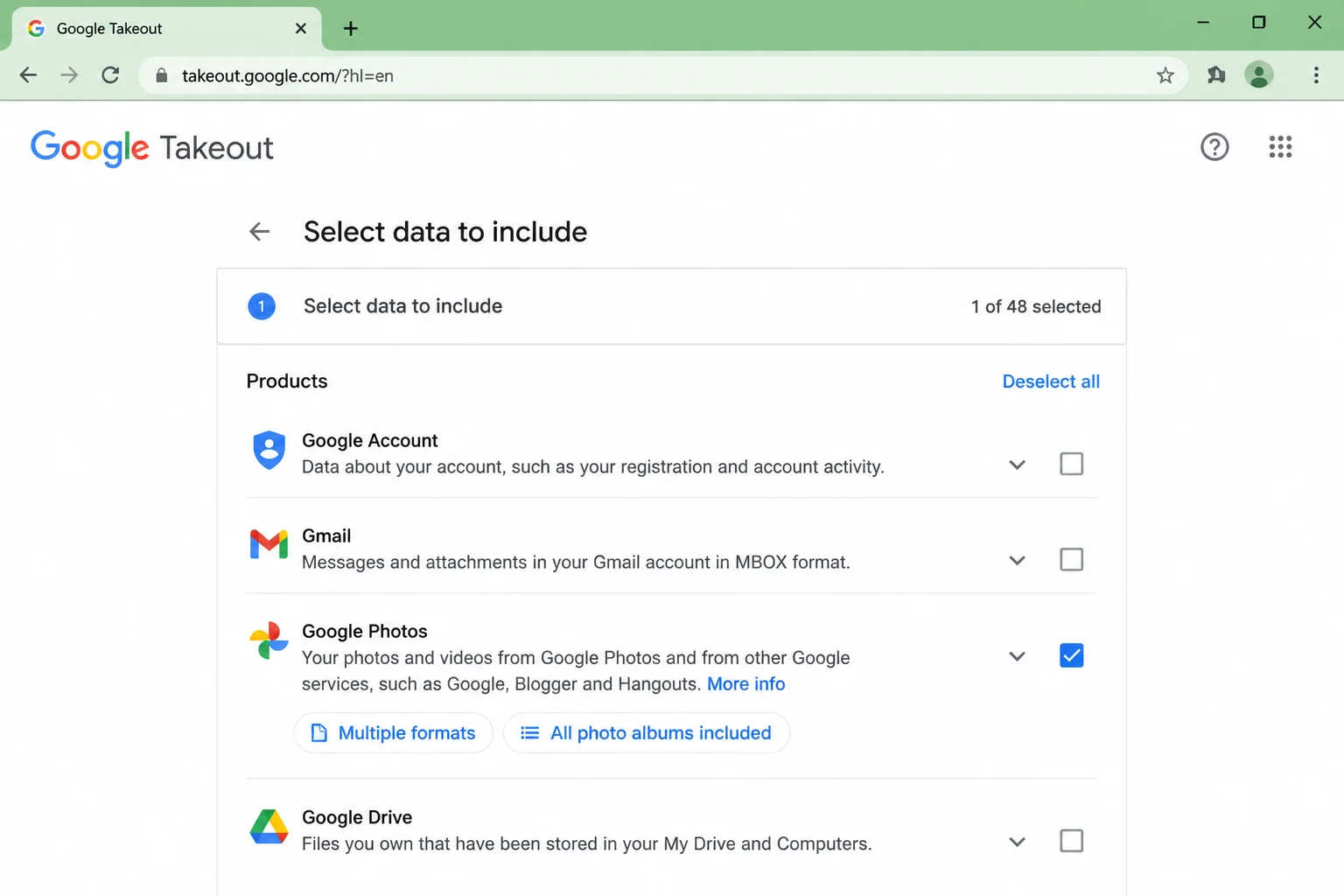Click the Gmail envelope icon
This screenshot has height=896, width=1344.
[x=269, y=544]
